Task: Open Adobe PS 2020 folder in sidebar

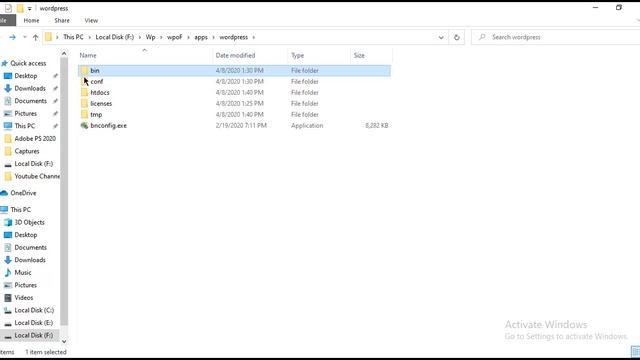Action: tap(35, 139)
